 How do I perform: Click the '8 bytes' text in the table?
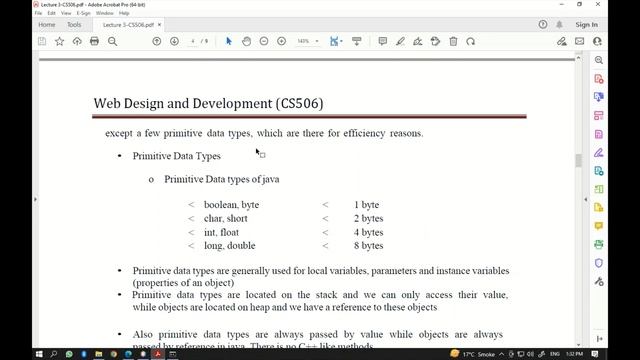(x=369, y=246)
